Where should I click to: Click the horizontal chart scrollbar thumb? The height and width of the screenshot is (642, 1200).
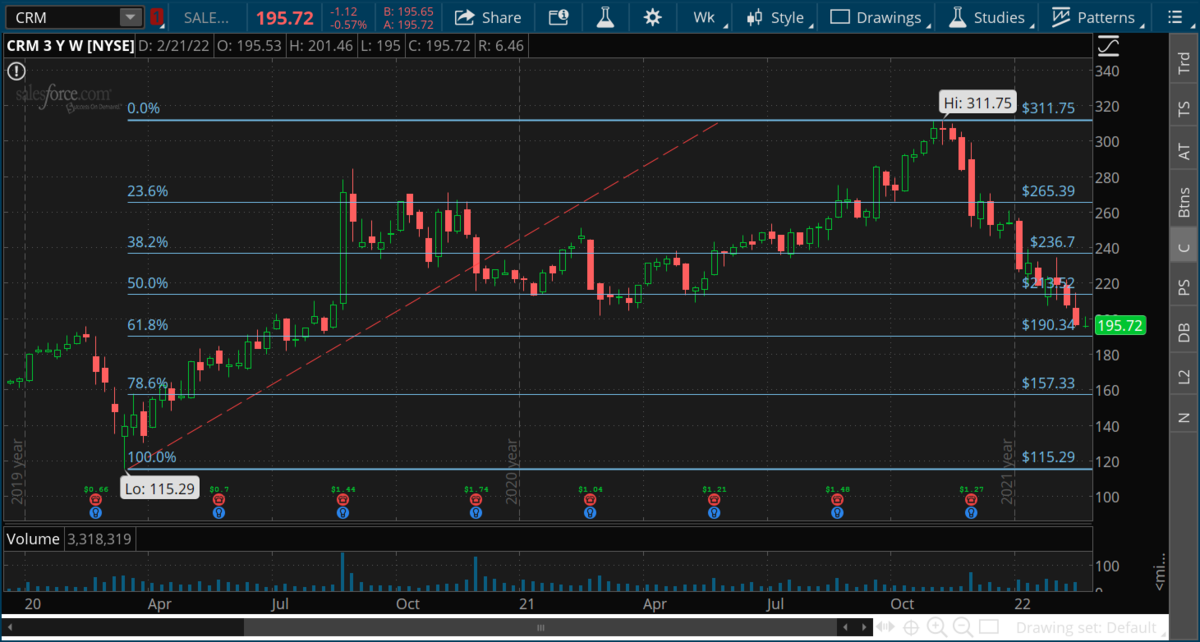coord(539,627)
